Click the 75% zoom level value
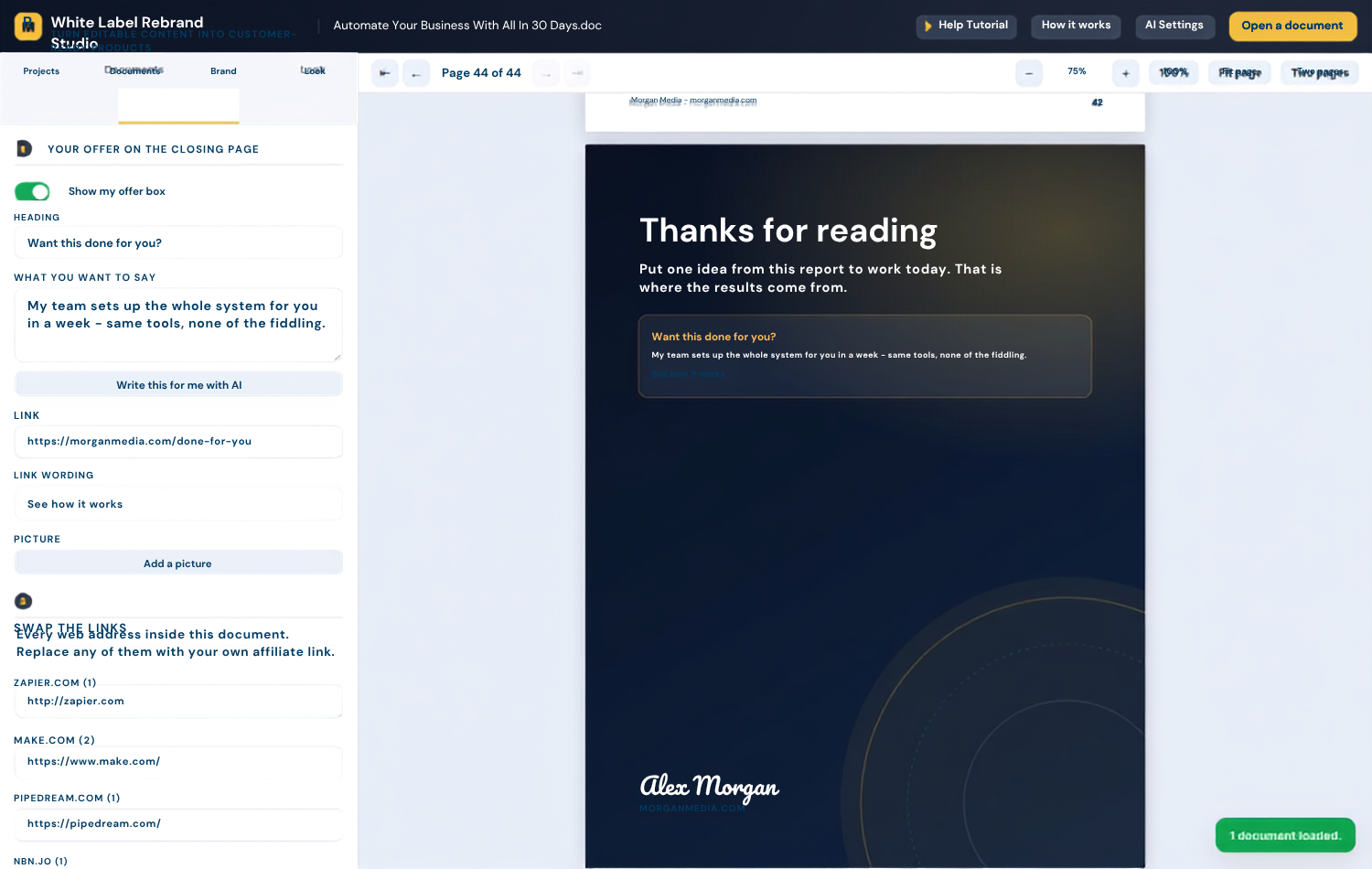The width and height of the screenshot is (1372, 869). [1077, 71]
